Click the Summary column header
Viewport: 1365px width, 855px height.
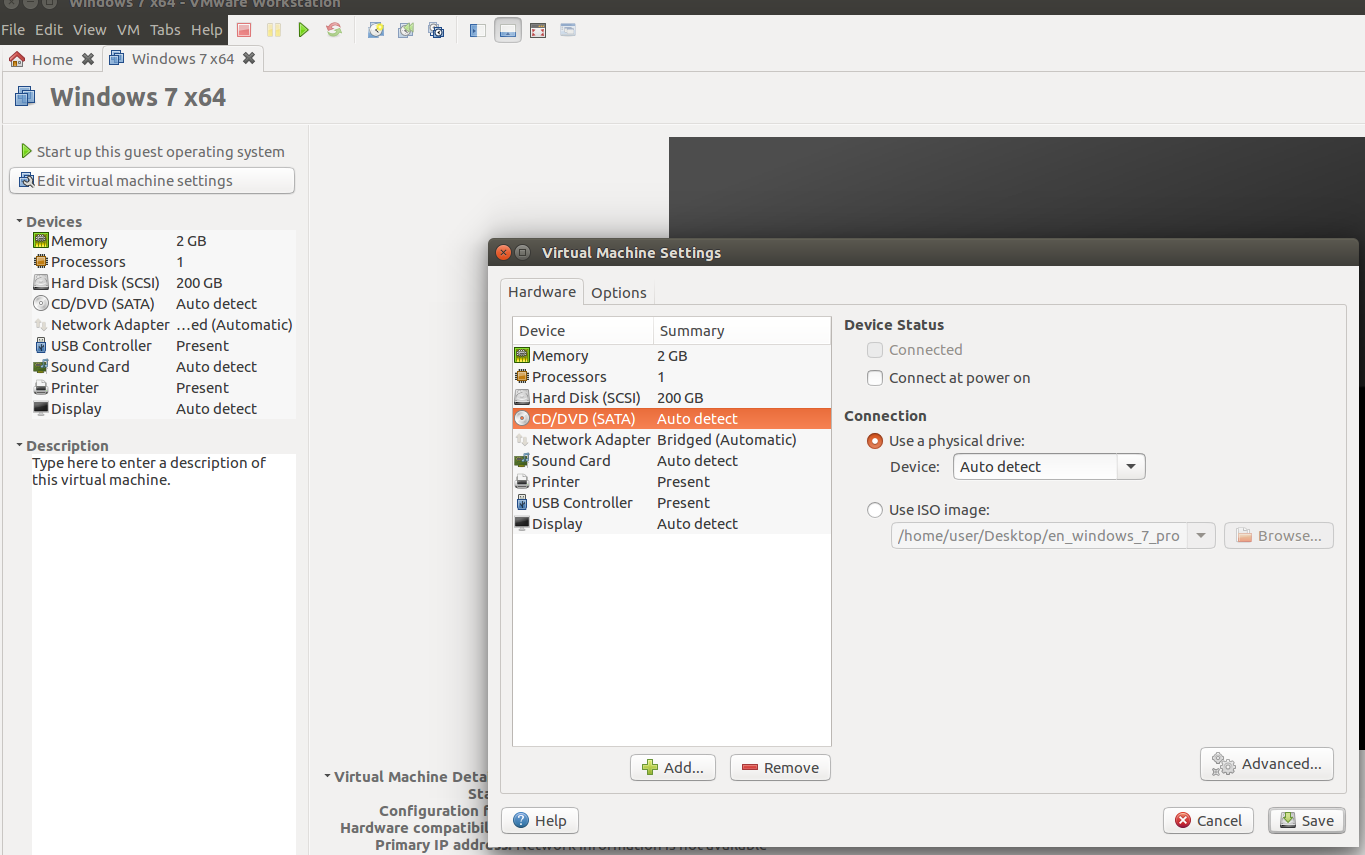click(742, 331)
